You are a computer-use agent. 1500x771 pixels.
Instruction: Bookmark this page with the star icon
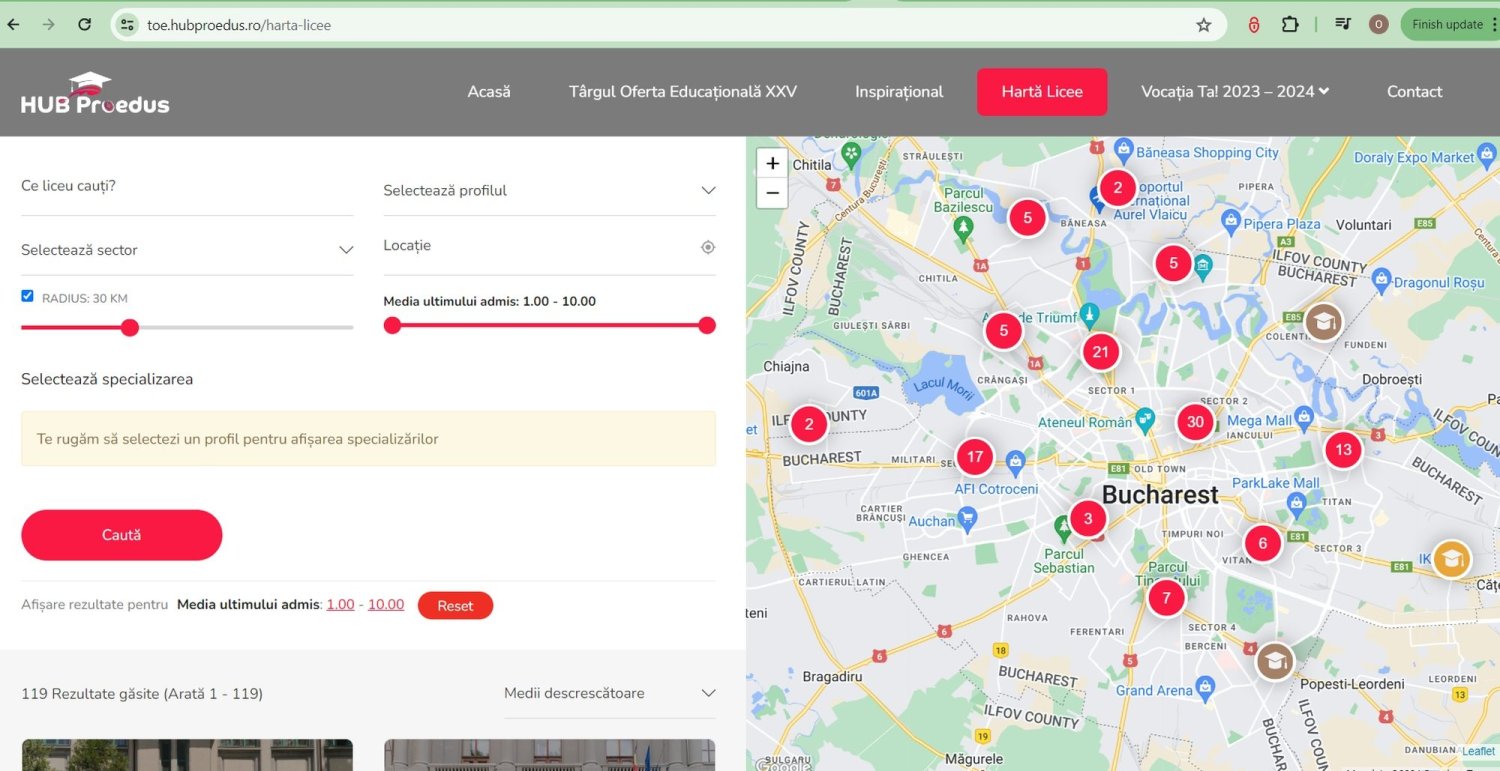(x=1204, y=25)
